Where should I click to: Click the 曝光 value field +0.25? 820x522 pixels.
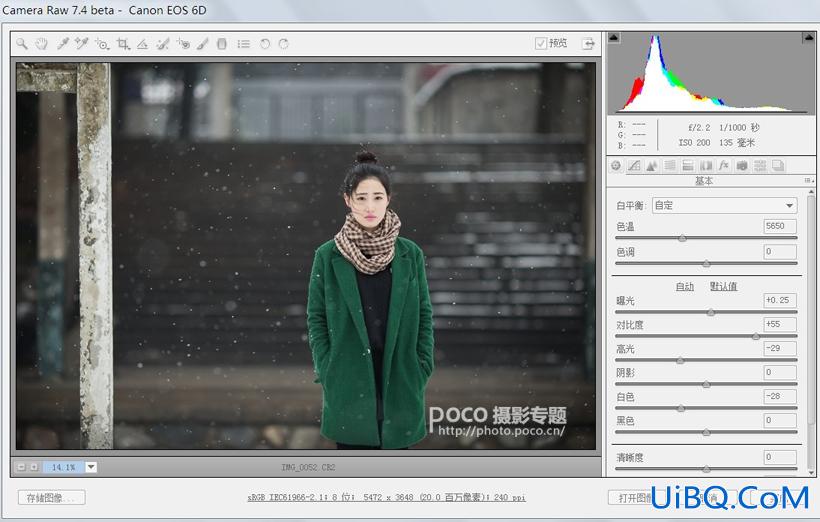tap(780, 300)
